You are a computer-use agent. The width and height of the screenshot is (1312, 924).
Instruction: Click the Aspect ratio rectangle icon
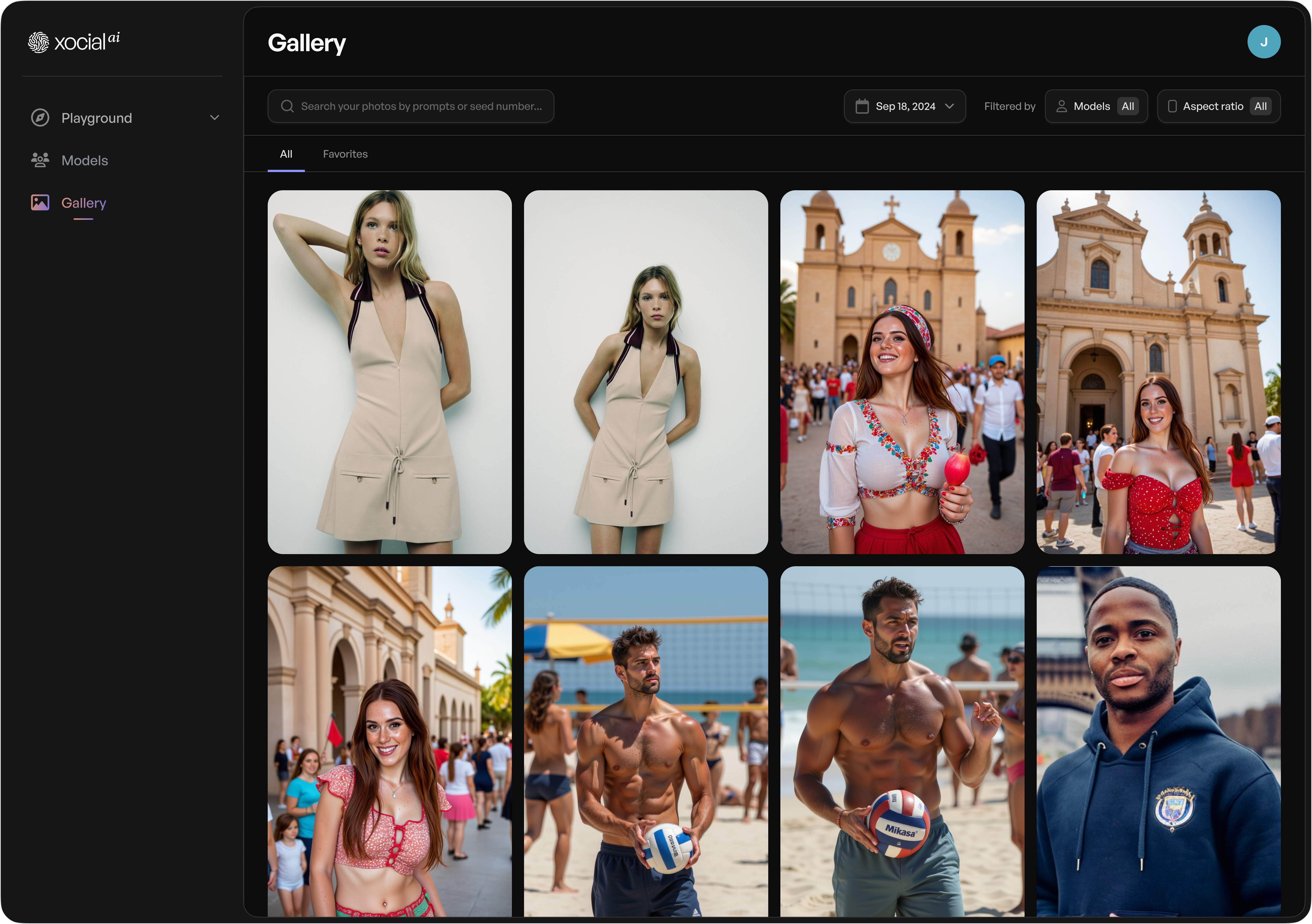coord(1172,106)
